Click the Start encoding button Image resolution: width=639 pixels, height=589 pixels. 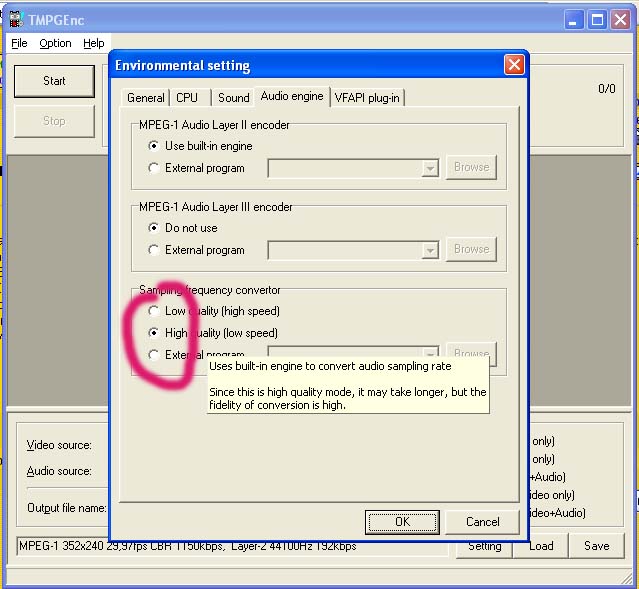point(54,81)
